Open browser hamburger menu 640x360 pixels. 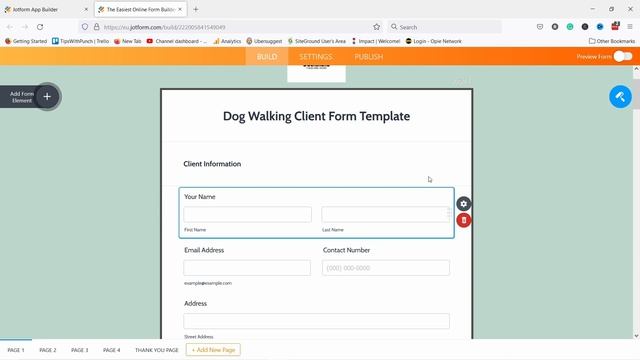click(630, 27)
